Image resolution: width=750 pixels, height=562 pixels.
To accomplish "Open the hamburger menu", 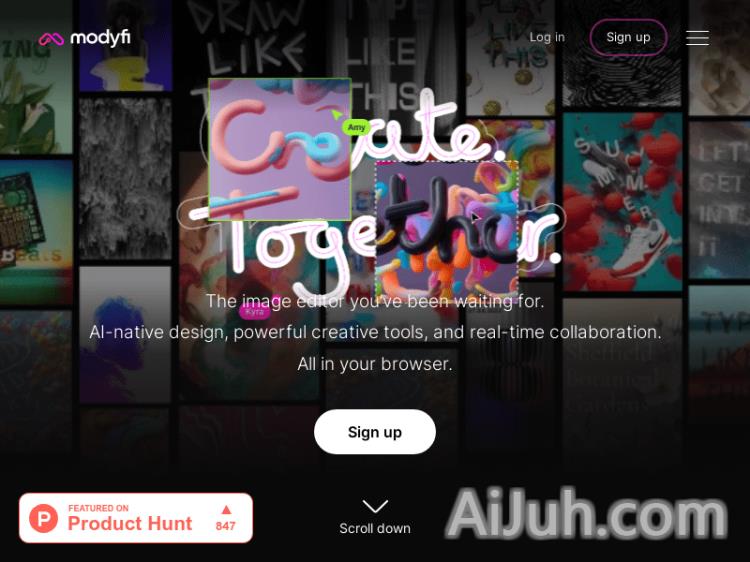I will [697, 38].
